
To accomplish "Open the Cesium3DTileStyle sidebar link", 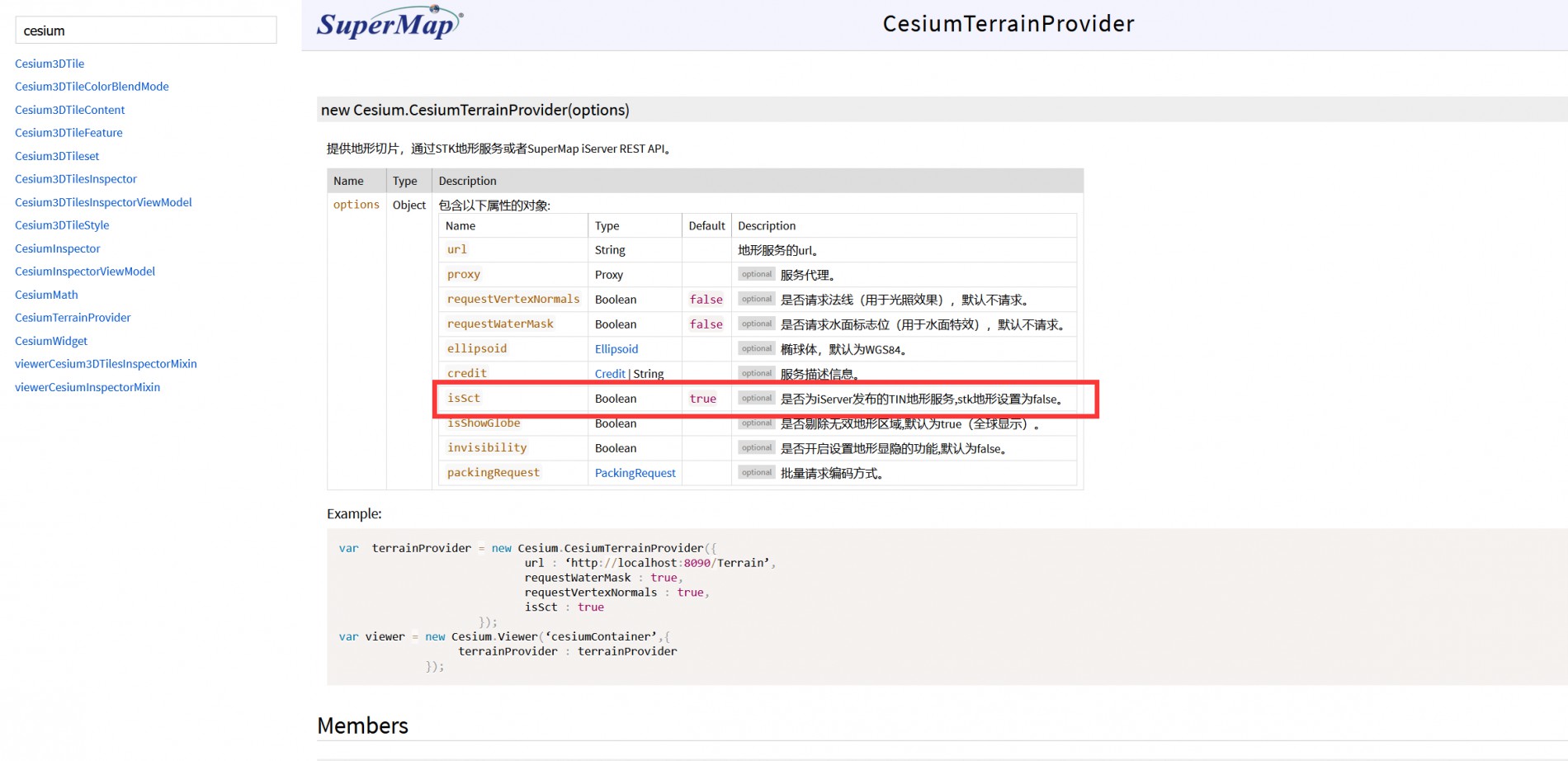I will coord(62,225).
